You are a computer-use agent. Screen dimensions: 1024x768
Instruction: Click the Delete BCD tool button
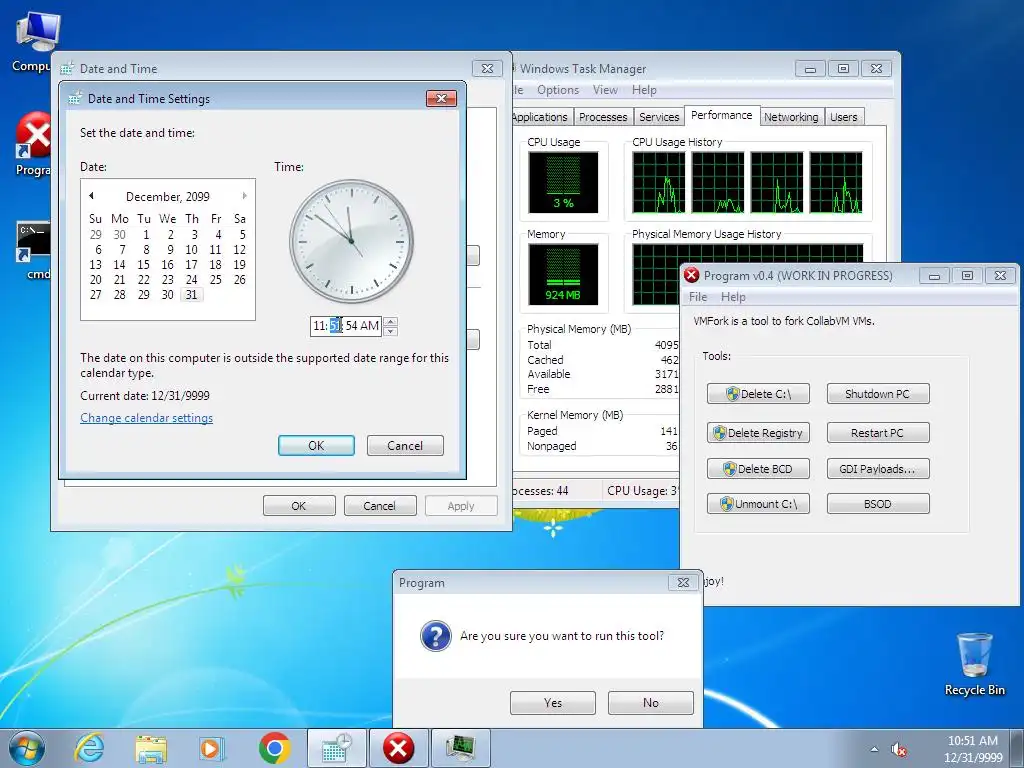tap(758, 469)
